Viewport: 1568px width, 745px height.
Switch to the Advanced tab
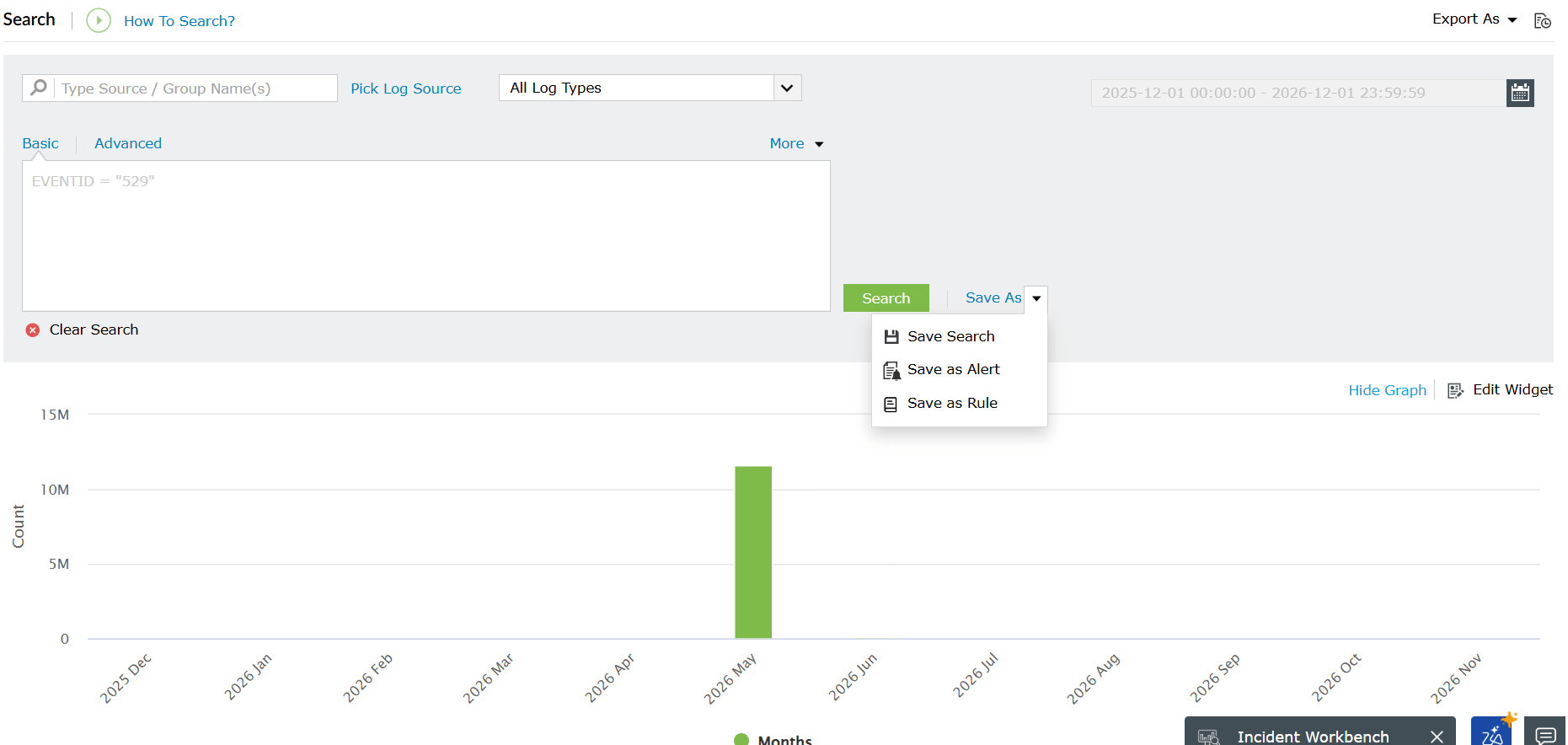(x=128, y=143)
